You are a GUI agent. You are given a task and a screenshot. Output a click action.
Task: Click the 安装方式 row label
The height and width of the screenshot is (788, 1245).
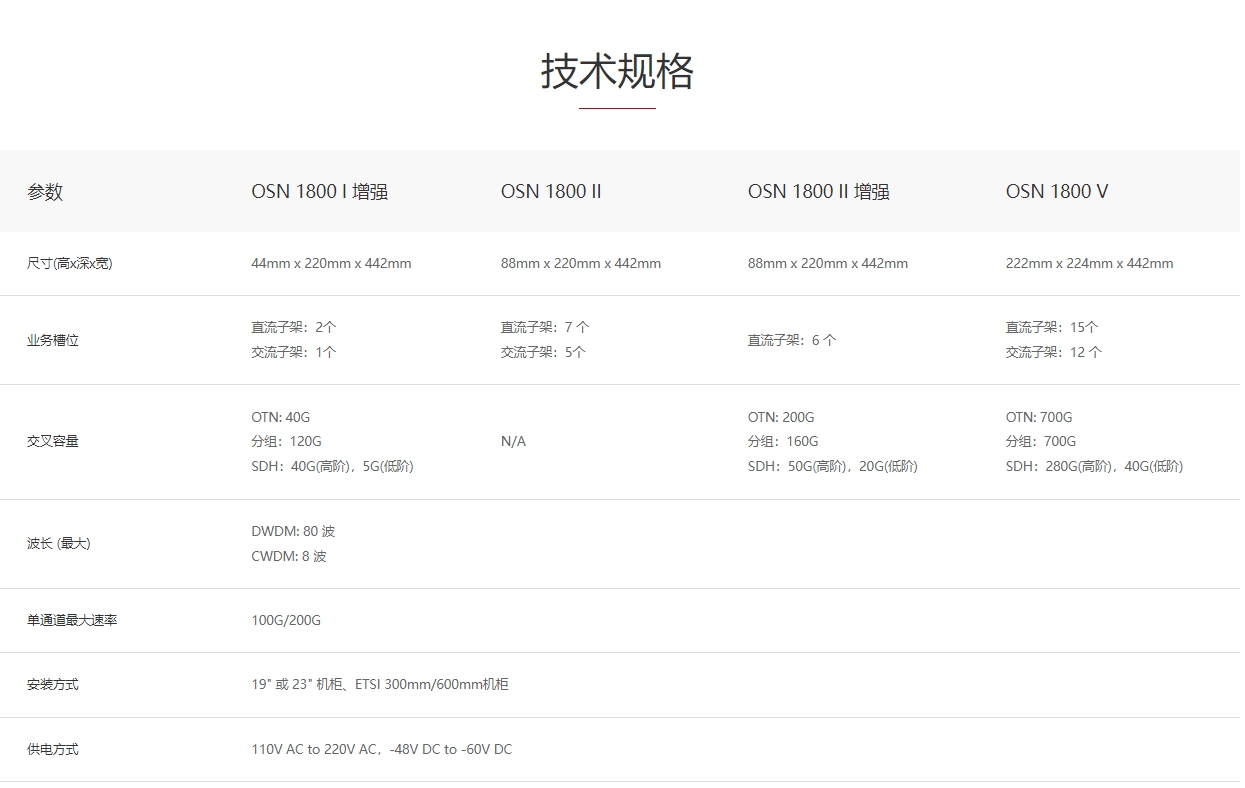pos(53,684)
